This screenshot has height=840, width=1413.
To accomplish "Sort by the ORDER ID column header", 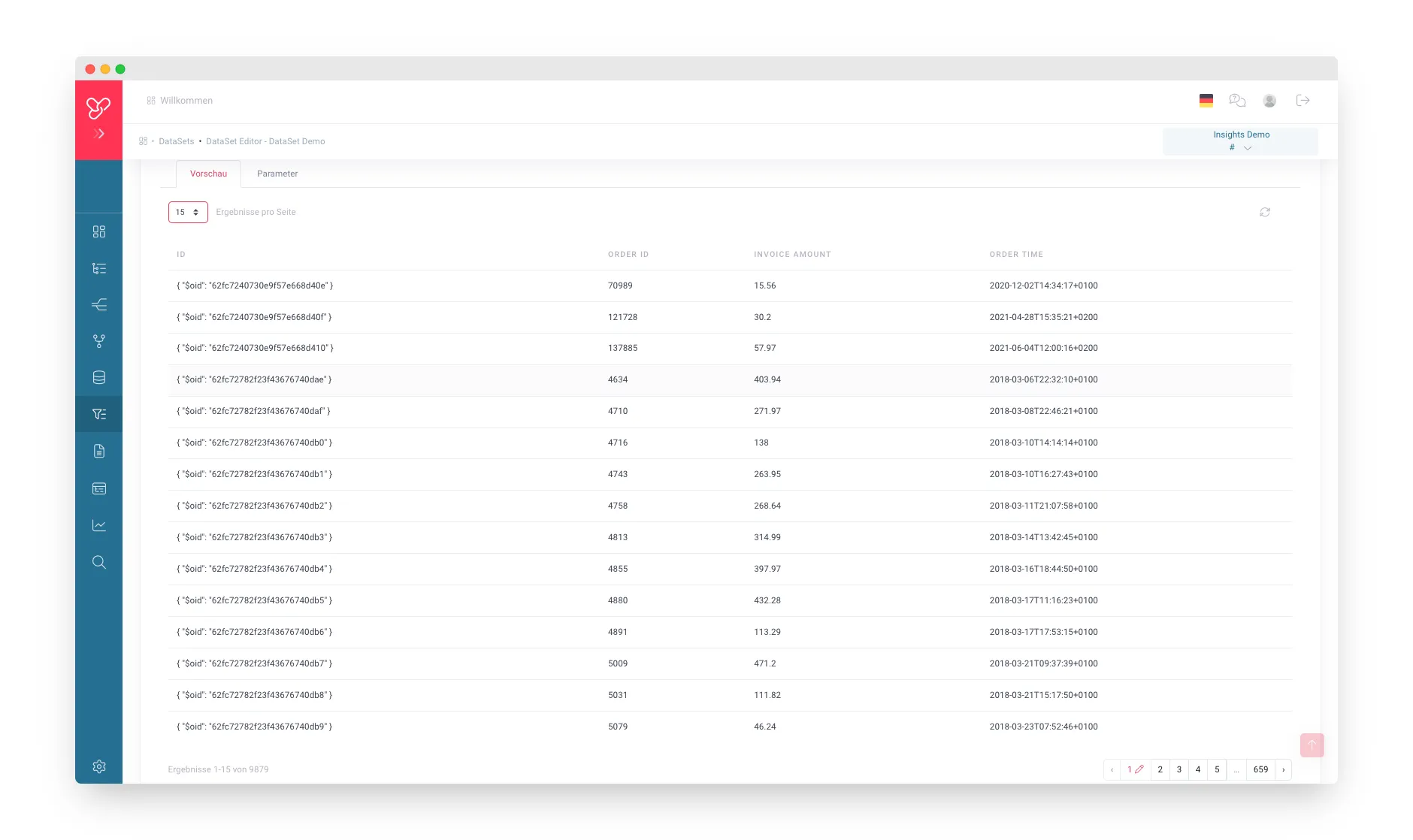I will tap(628, 255).
